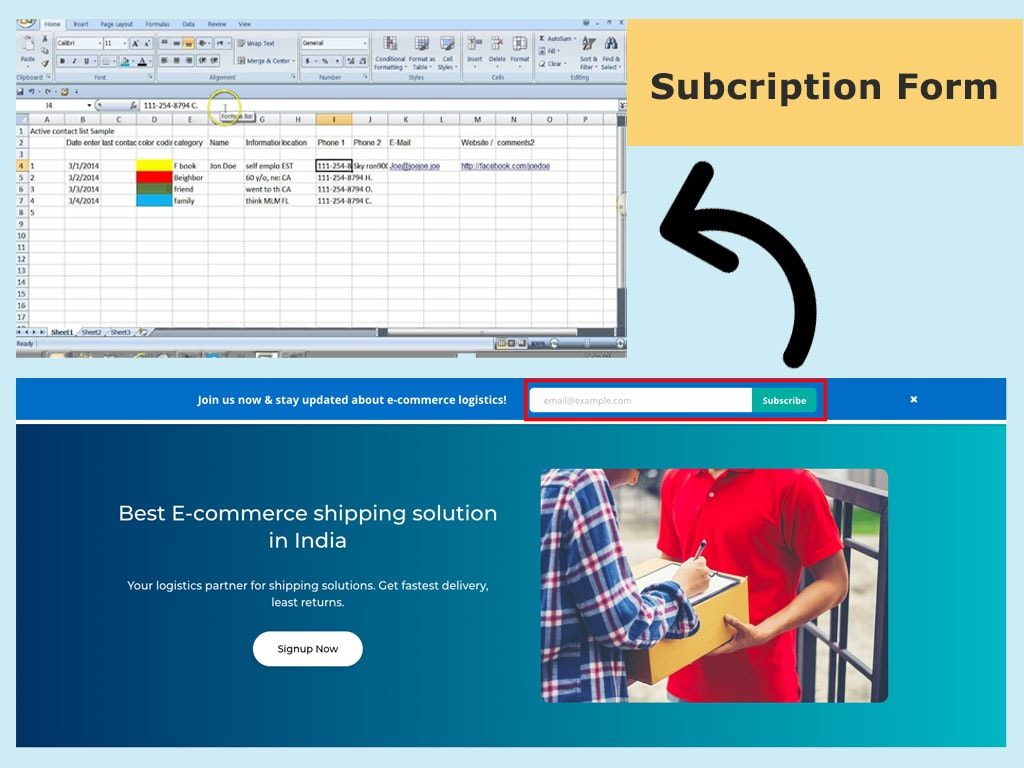Click the Increase Font Size icon
Screen dimensions: 1024x768
coord(135,43)
